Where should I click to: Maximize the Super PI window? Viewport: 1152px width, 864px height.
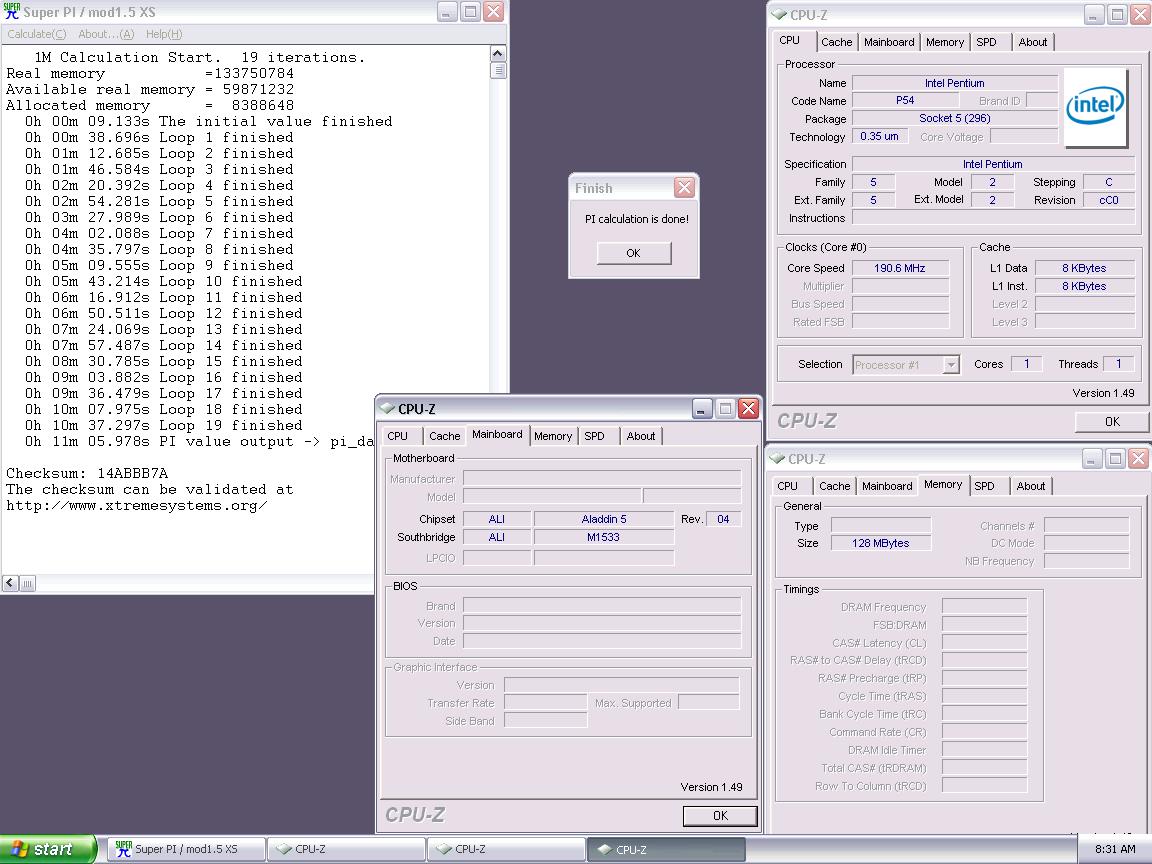[x=471, y=11]
